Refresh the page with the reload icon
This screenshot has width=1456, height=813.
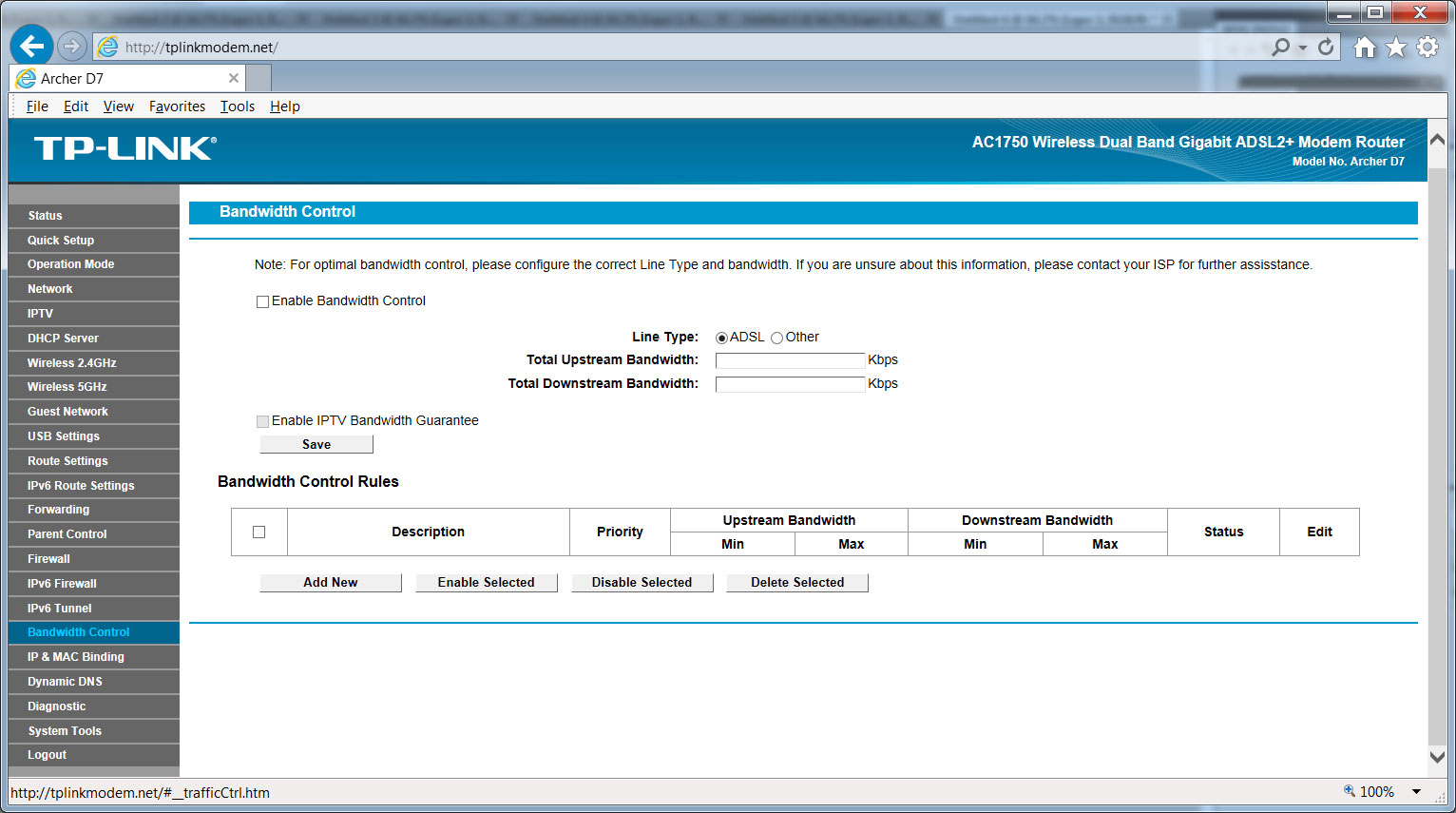click(1326, 47)
